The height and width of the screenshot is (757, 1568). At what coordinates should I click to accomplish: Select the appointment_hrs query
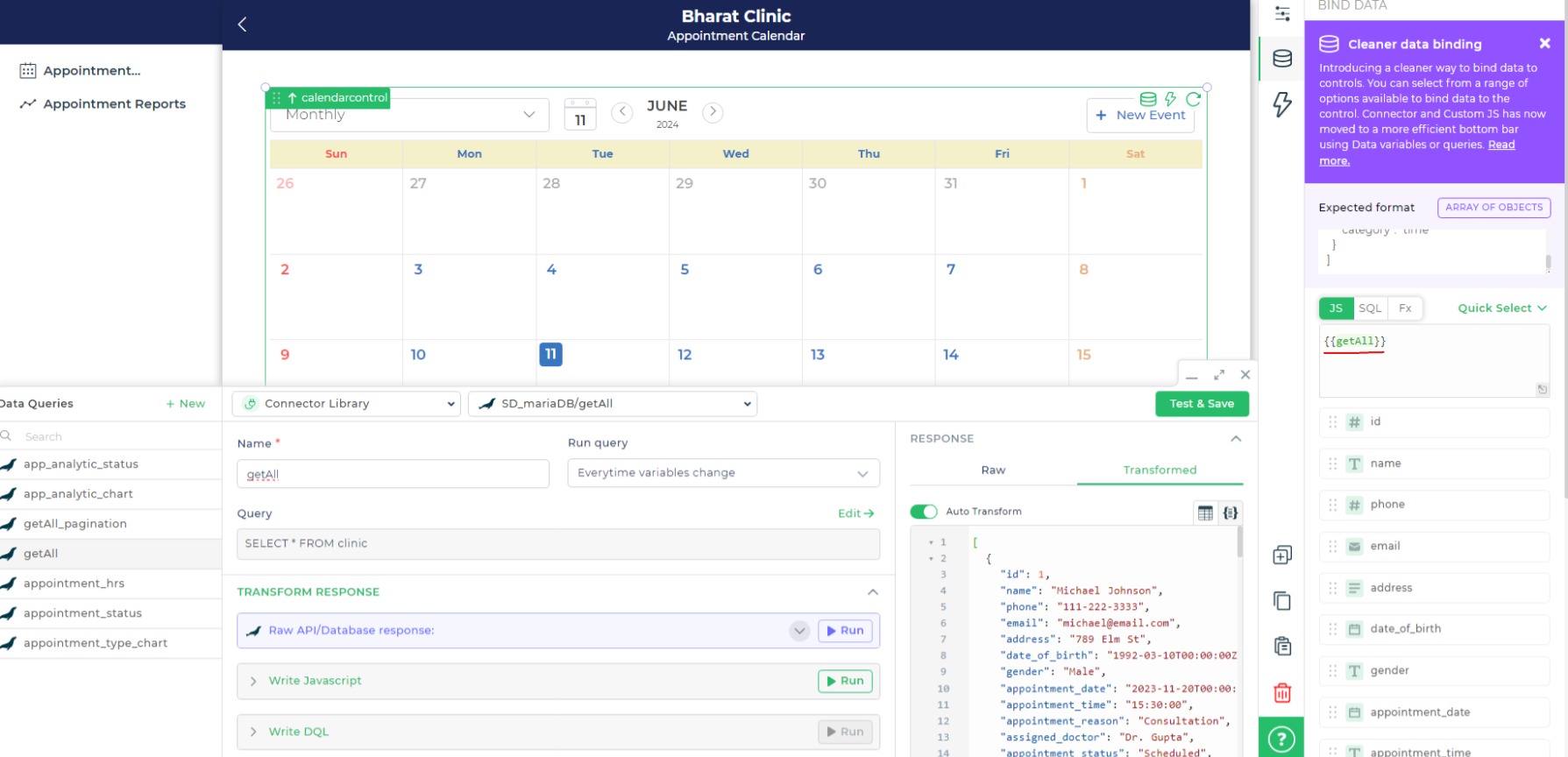110,584
